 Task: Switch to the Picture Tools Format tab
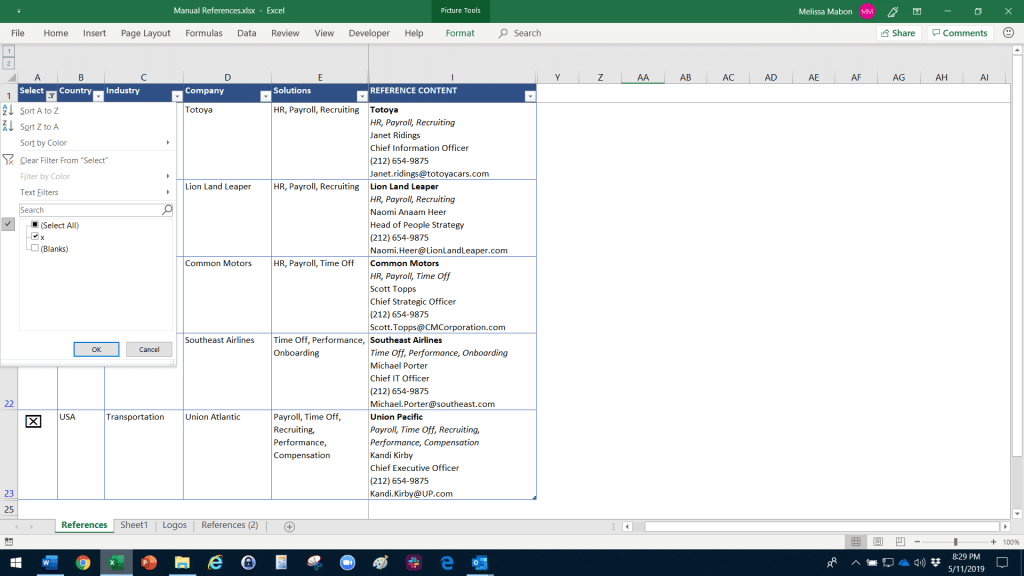459,32
